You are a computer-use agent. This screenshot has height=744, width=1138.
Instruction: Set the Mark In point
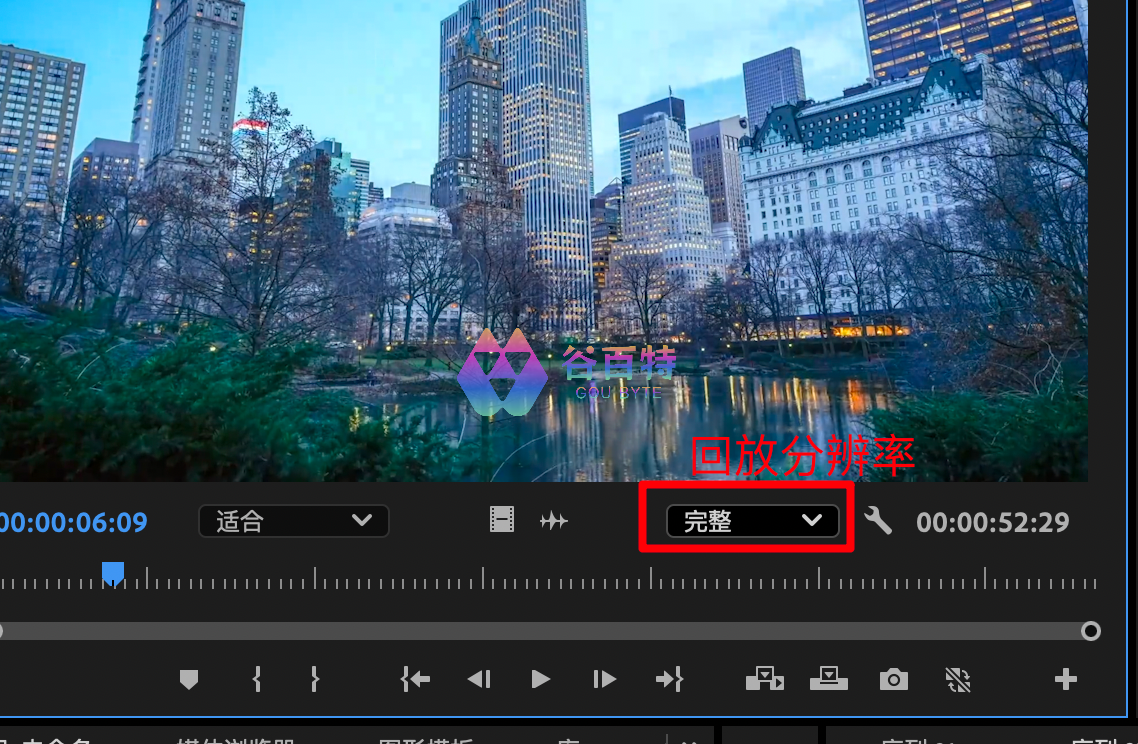click(x=257, y=680)
